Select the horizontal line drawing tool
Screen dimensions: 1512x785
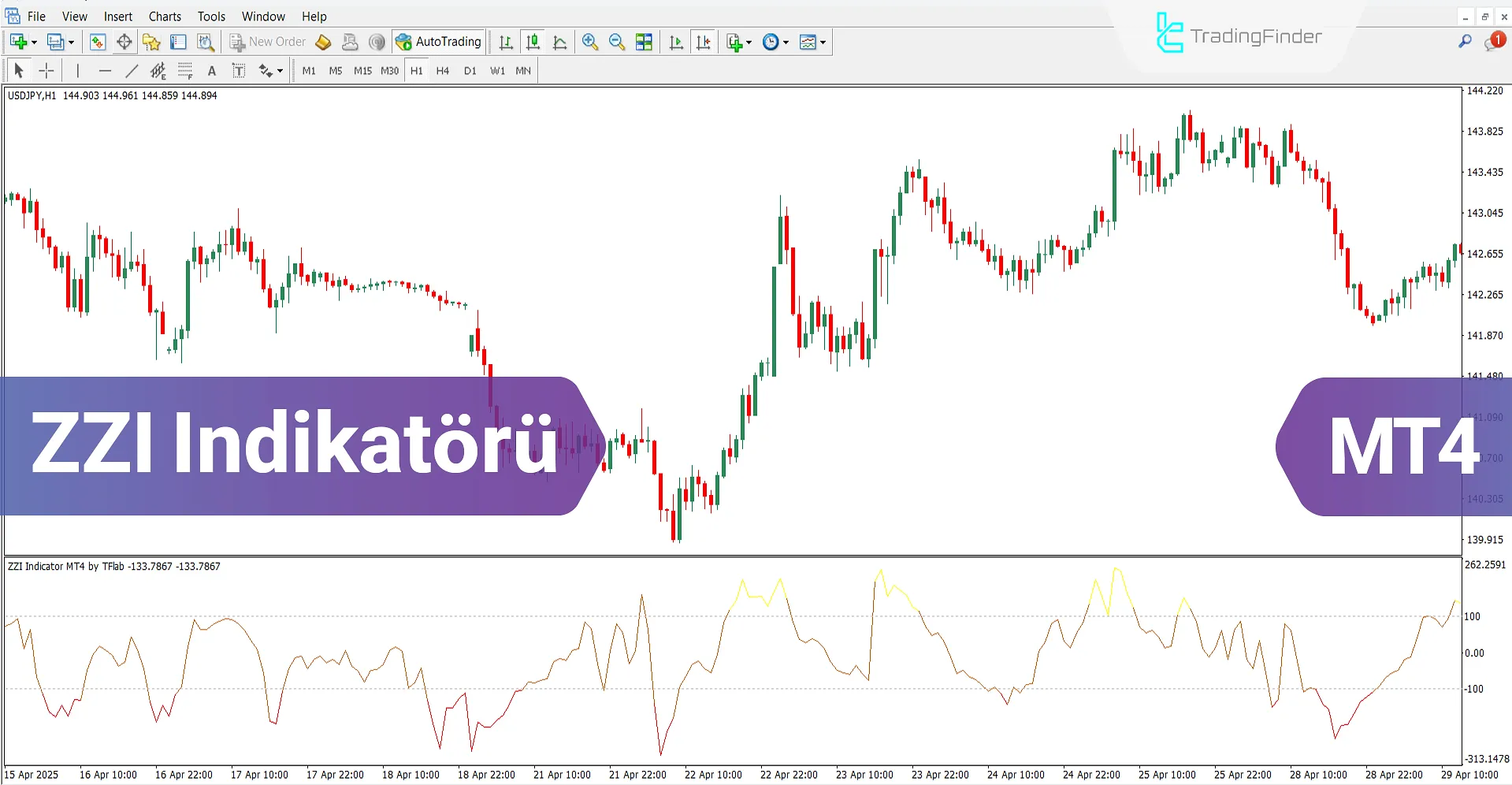tap(106, 70)
